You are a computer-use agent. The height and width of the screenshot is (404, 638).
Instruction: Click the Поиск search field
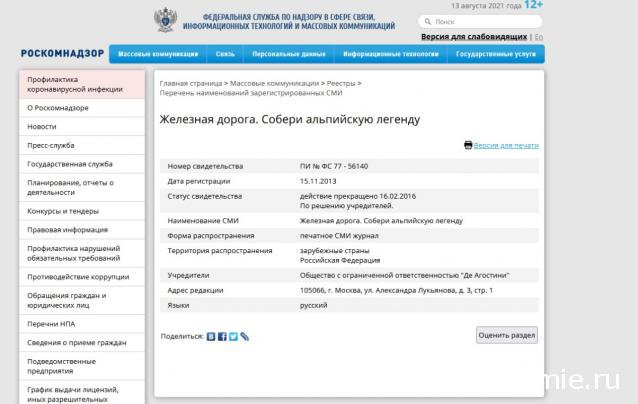pos(480,22)
